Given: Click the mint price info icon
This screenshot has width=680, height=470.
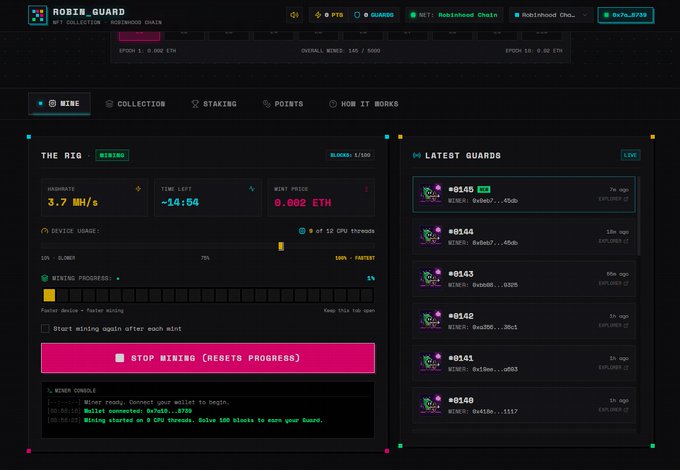Looking at the screenshot, I should [x=366, y=189].
